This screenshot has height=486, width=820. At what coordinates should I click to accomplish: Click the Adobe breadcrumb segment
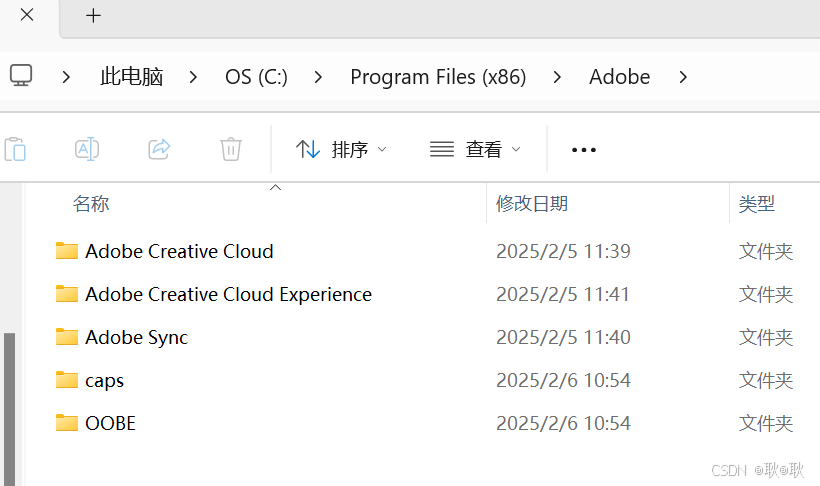tap(620, 77)
